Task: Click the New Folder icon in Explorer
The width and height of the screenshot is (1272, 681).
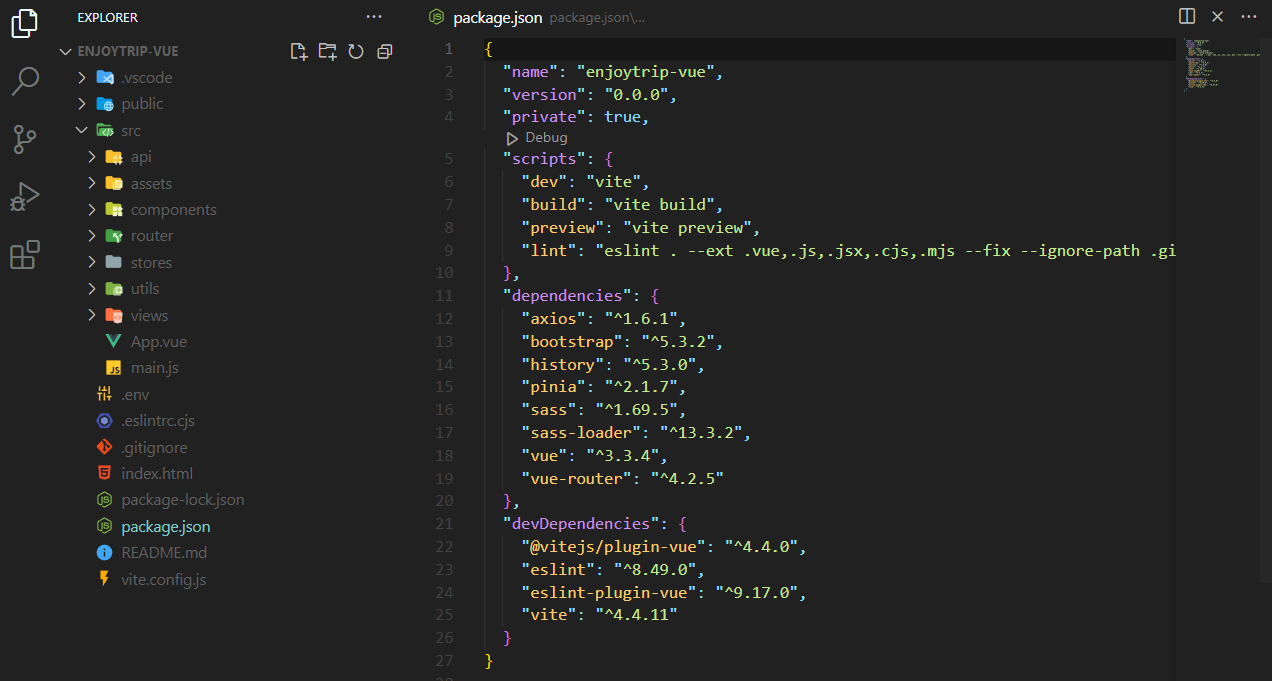Action: [327, 51]
